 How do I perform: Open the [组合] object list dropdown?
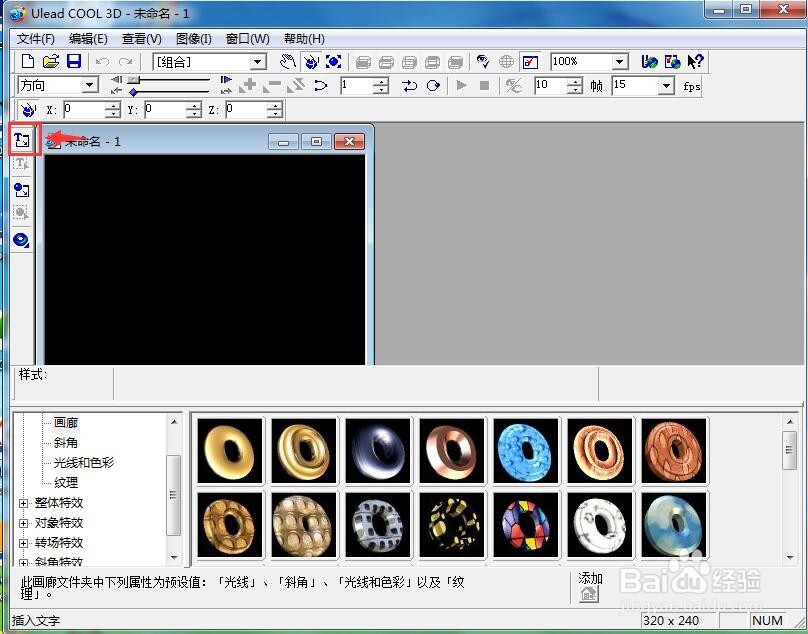coord(258,62)
